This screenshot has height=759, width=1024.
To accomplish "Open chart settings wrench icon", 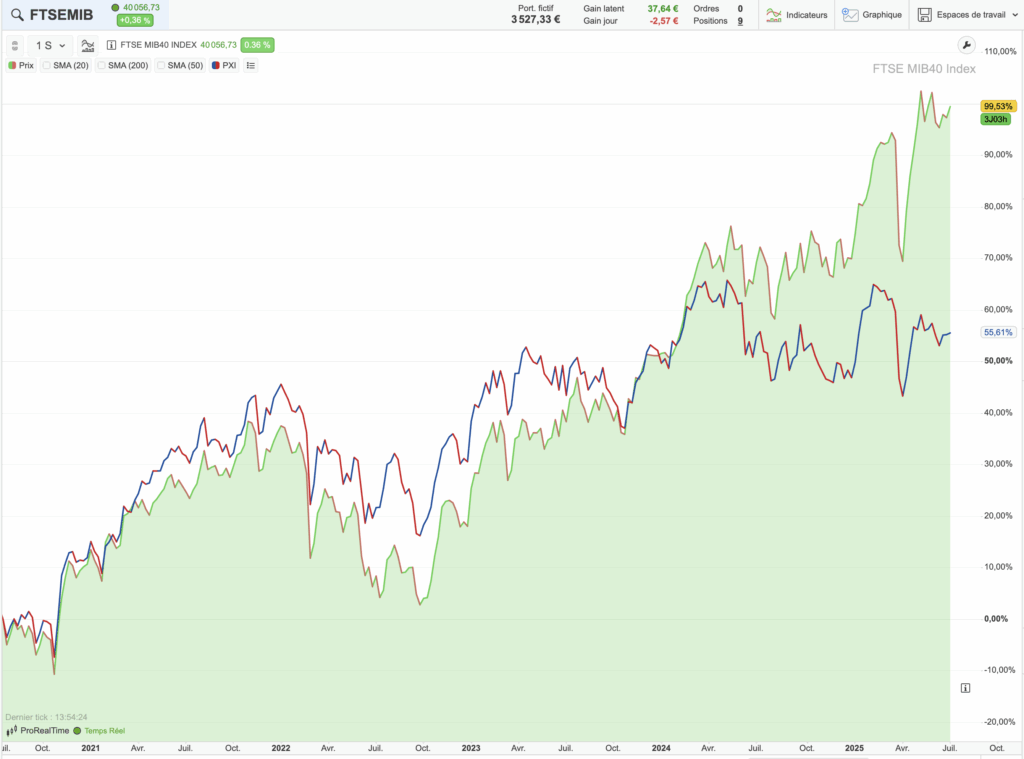I will pos(966,45).
